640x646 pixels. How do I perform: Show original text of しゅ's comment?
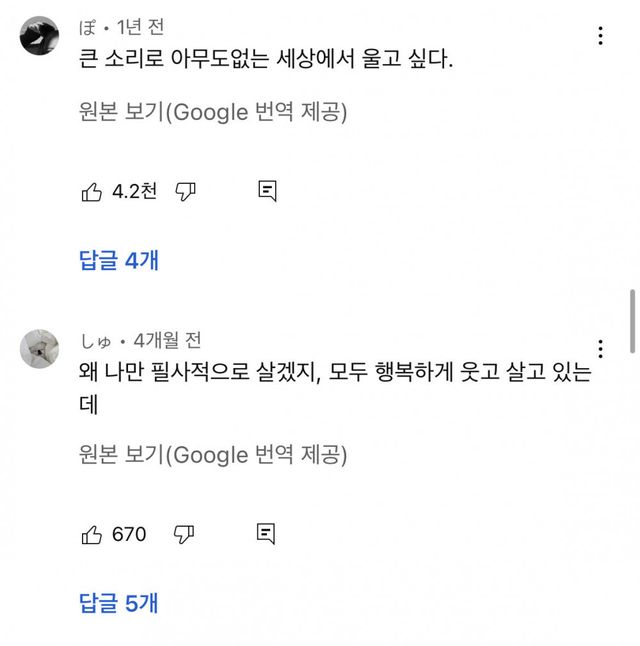[212, 455]
